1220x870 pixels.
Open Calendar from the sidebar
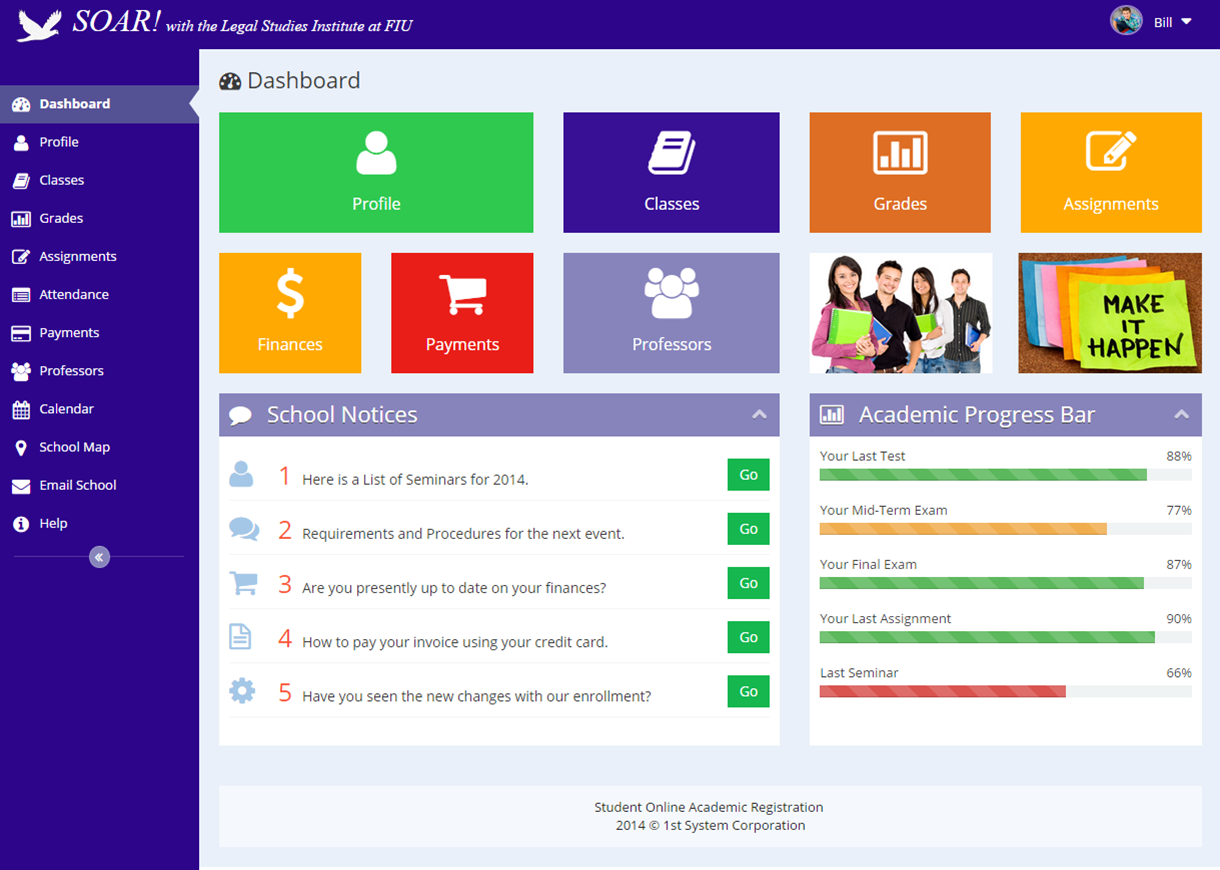[x=66, y=409]
